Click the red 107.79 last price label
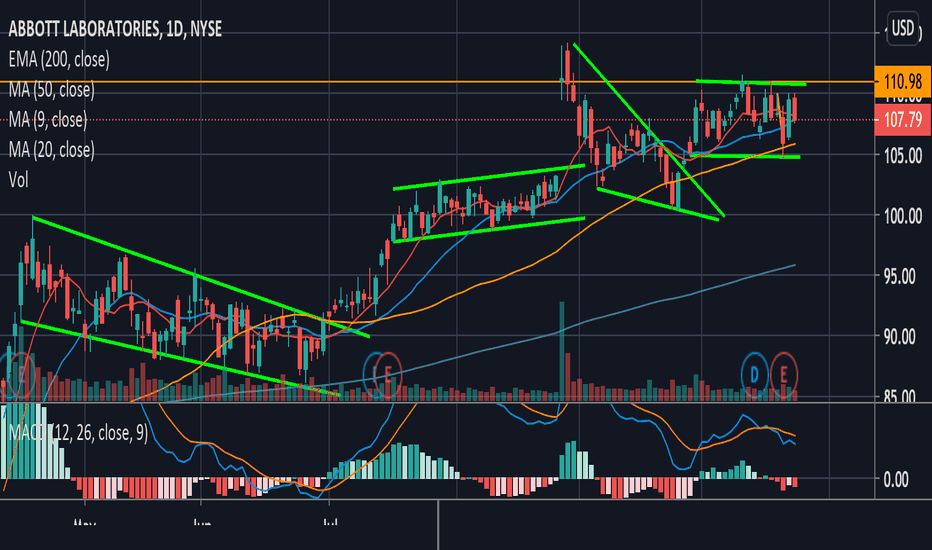 coord(902,120)
